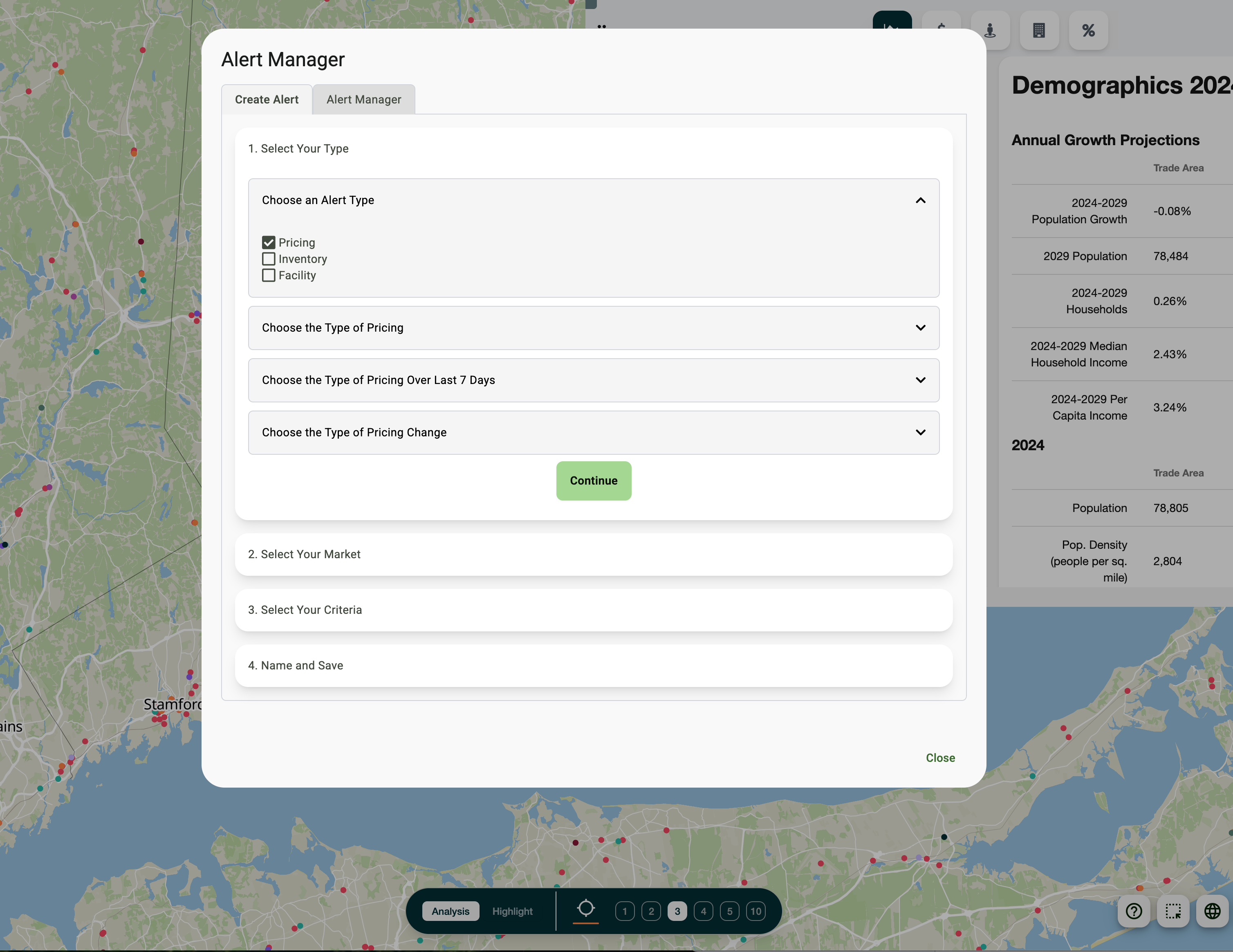
Task: Select the marquee selection icon near bottom right
Action: tap(1172, 911)
